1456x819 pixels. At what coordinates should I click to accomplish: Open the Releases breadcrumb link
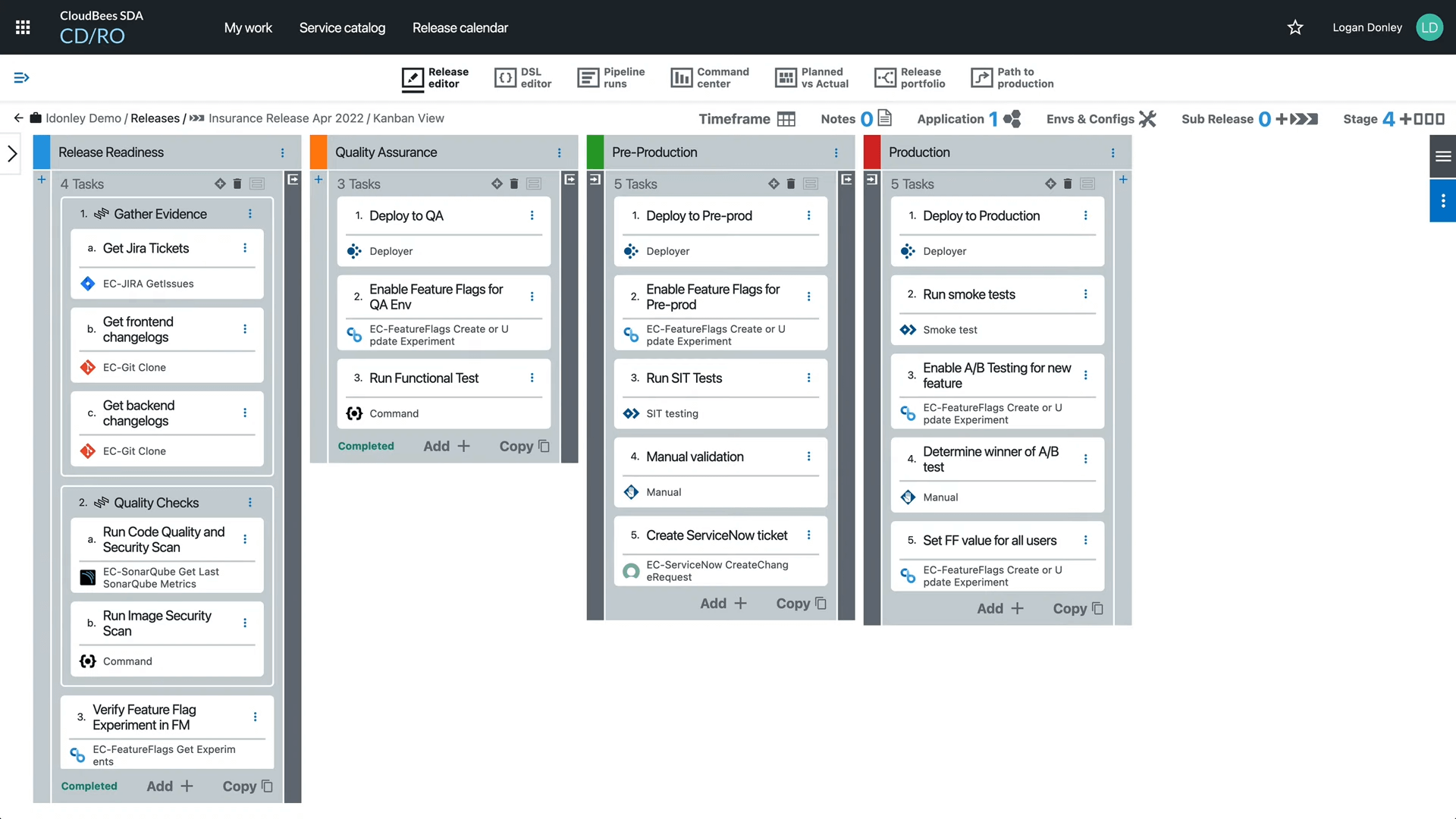pos(155,118)
